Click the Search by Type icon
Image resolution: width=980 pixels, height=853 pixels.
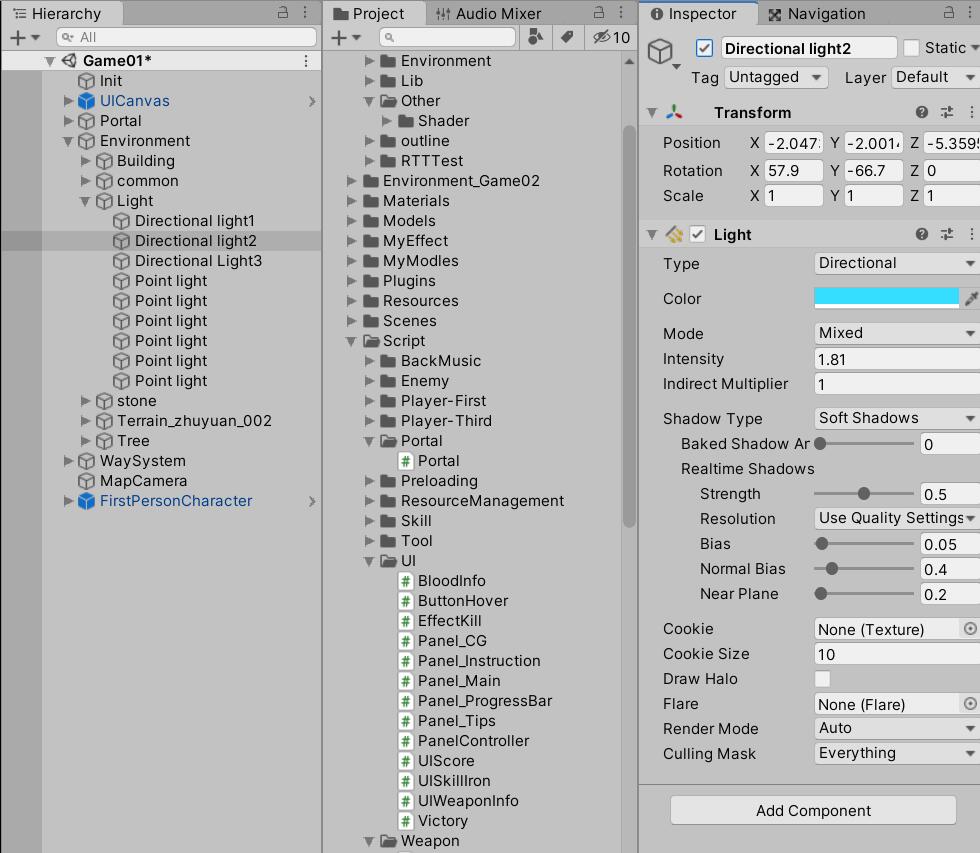[536, 37]
